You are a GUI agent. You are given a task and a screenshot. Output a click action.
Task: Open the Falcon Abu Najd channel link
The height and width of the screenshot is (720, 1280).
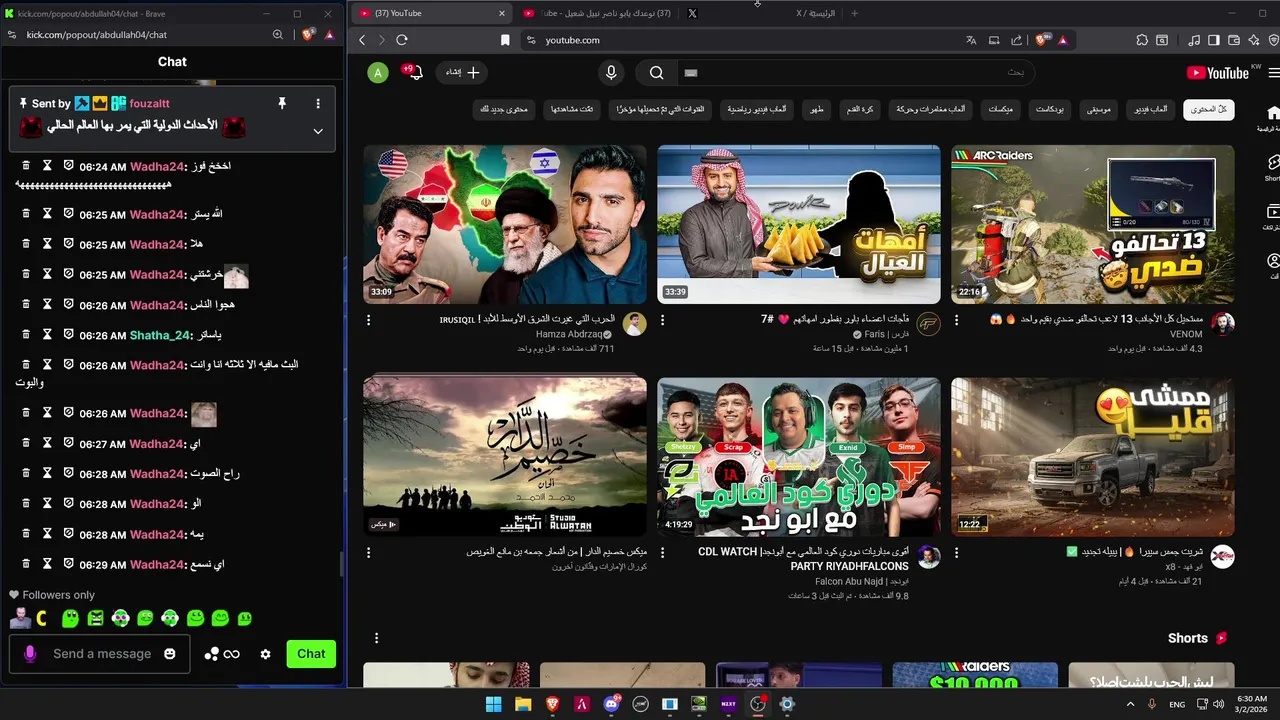point(861,582)
